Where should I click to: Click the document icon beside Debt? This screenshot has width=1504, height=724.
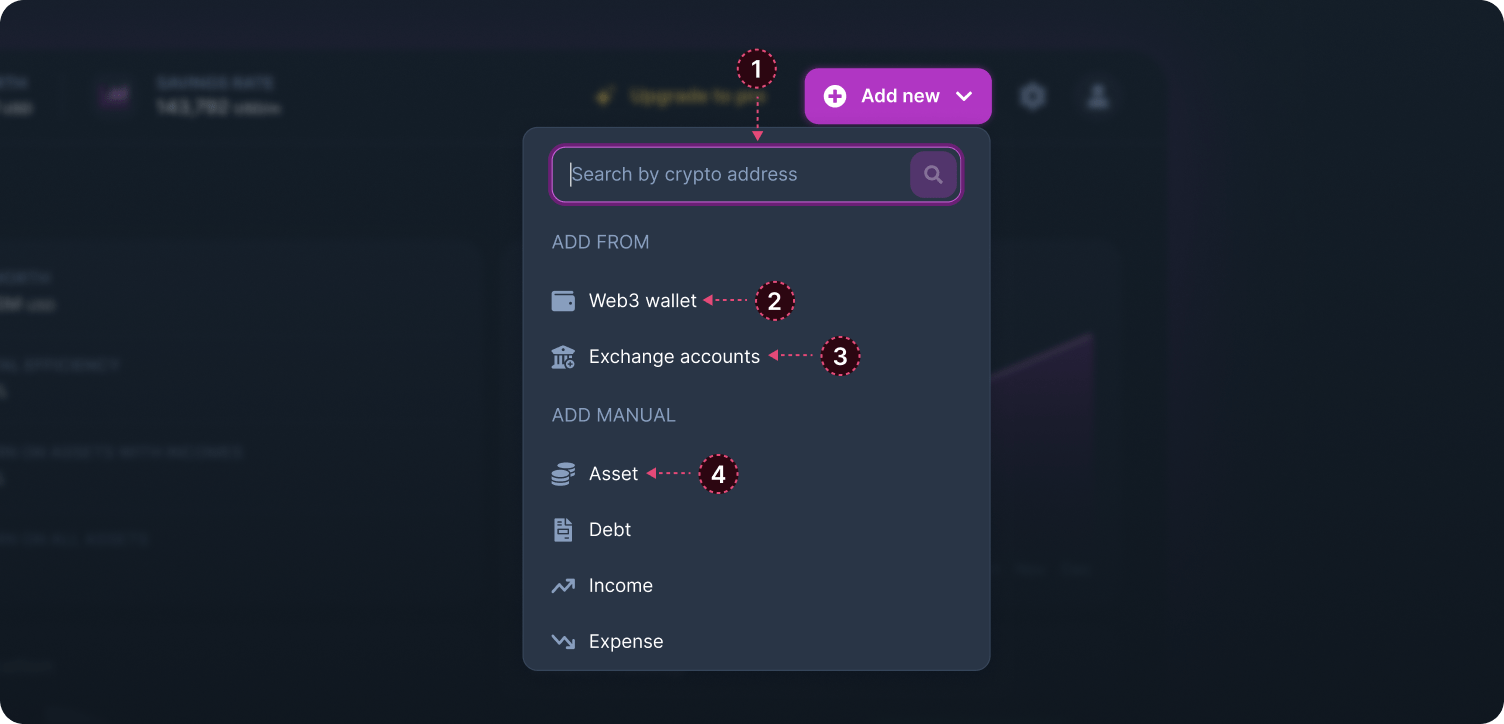tap(563, 529)
